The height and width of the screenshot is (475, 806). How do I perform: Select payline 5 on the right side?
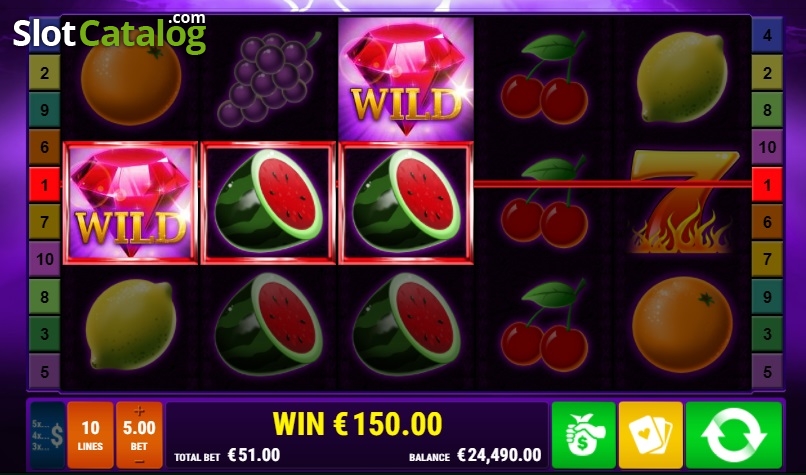767,371
